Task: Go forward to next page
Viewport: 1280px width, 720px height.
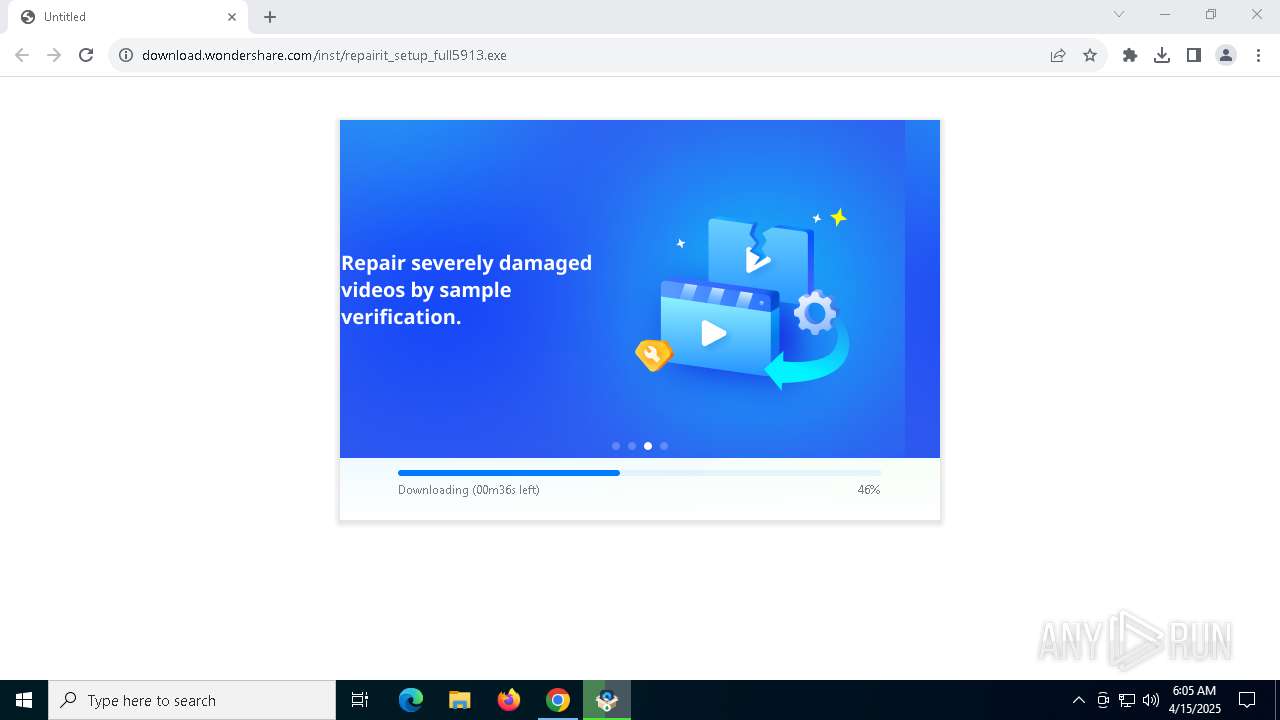Action: pyautogui.click(x=54, y=55)
